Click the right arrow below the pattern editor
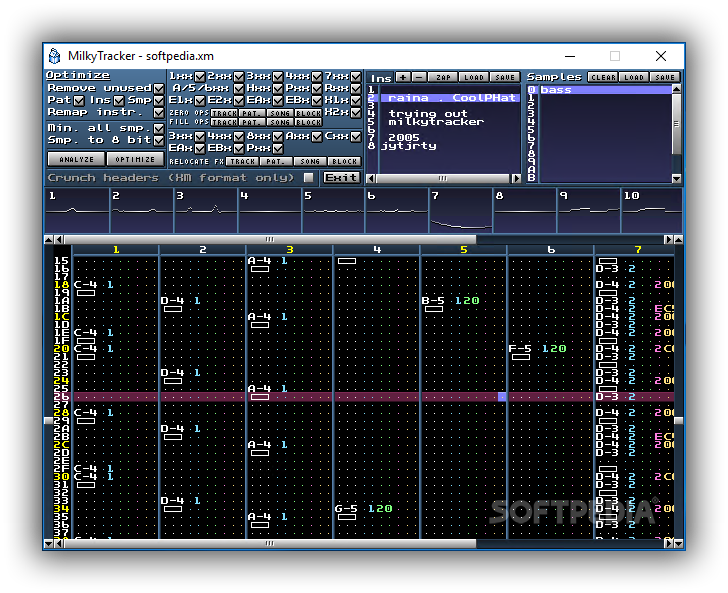Viewport: 728px width, 593px height. [x=668, y=543]
